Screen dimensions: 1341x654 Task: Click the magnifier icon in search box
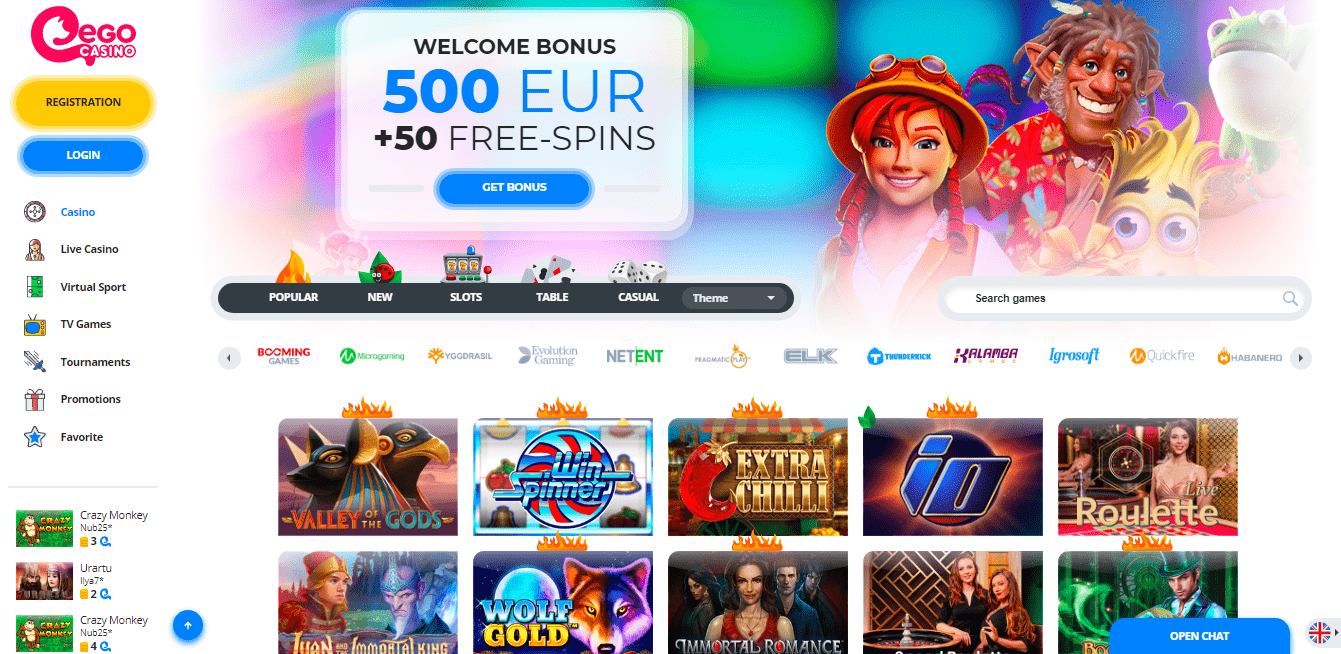1290,298
